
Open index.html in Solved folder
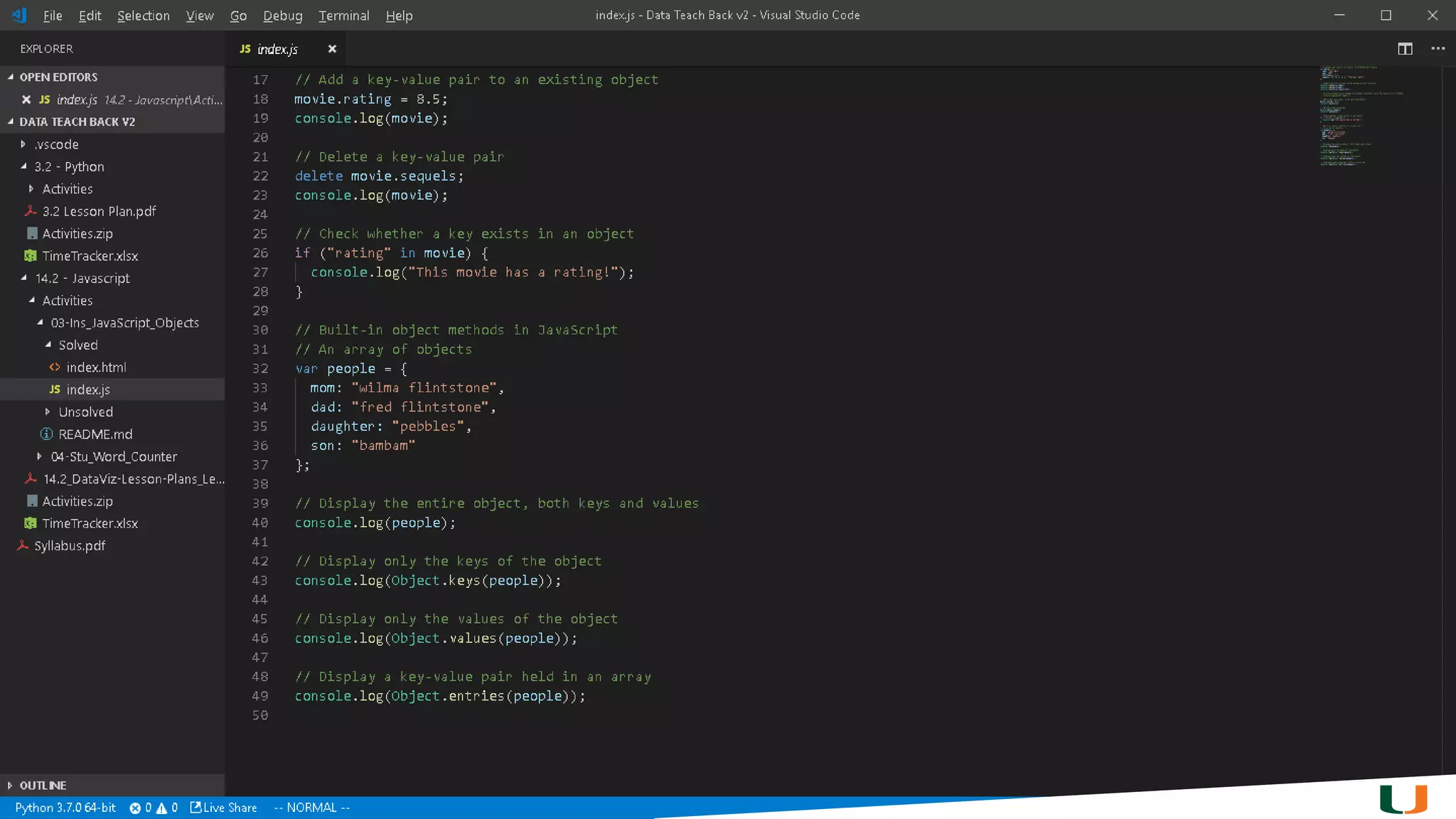click(x=96, y=368)
